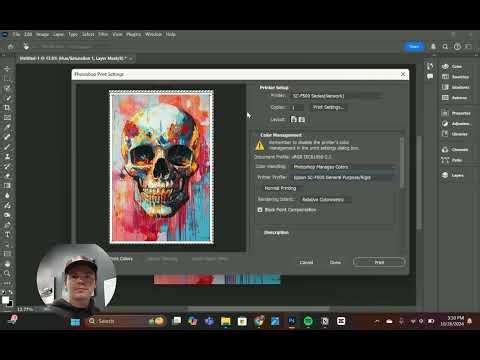Select the Rectangular Marquee tool
The height and width of the screenshot is (360, 480).
[x=7, y=78]
